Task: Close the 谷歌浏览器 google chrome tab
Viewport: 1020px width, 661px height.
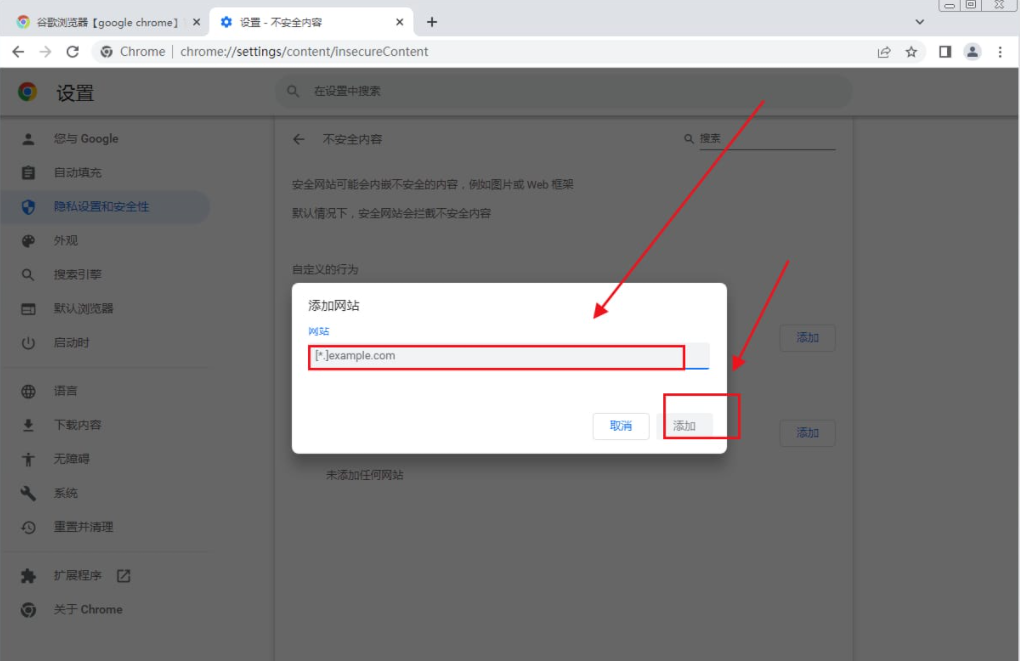Action: click(196, 22)
